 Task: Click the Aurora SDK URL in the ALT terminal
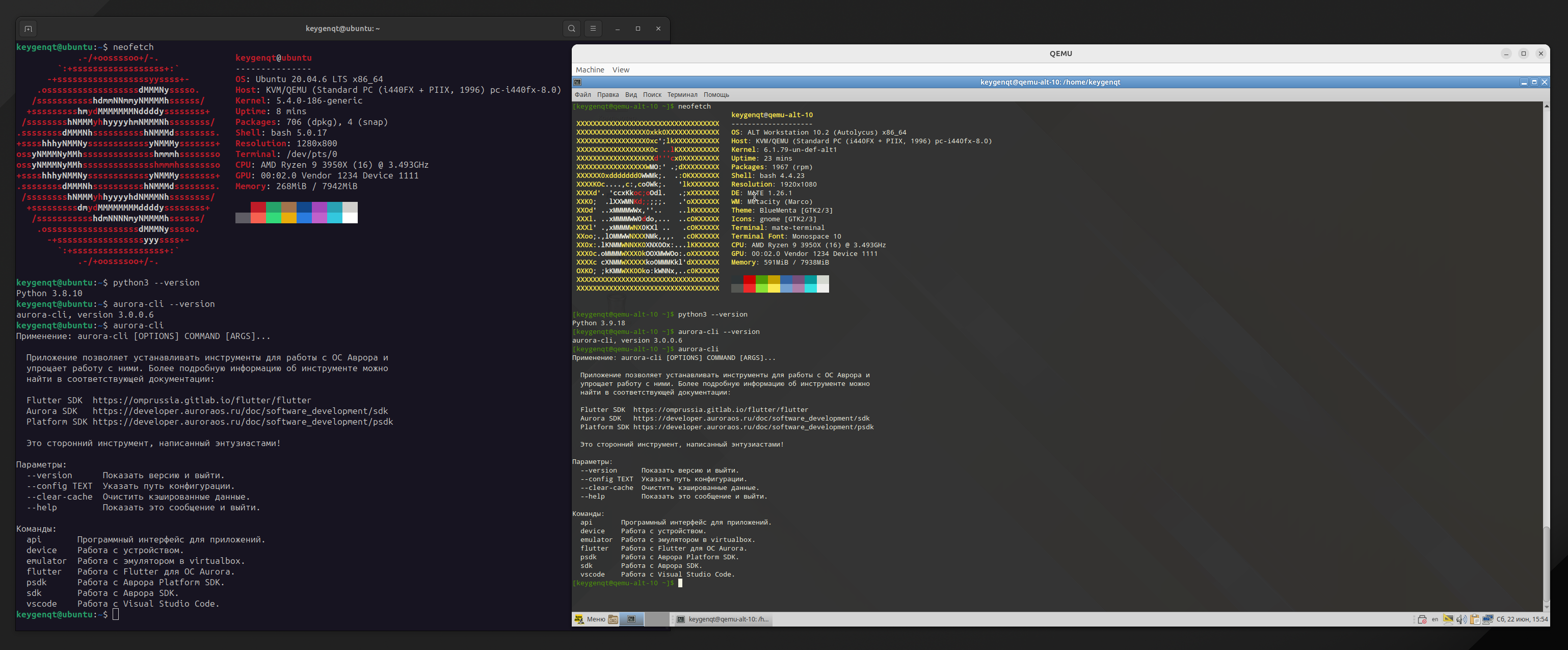pyautogui.click(x=751, y=419)
